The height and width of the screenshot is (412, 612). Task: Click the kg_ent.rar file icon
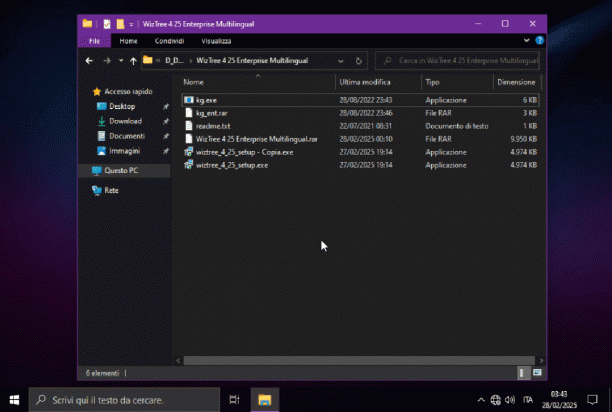[x=189, y=113]
